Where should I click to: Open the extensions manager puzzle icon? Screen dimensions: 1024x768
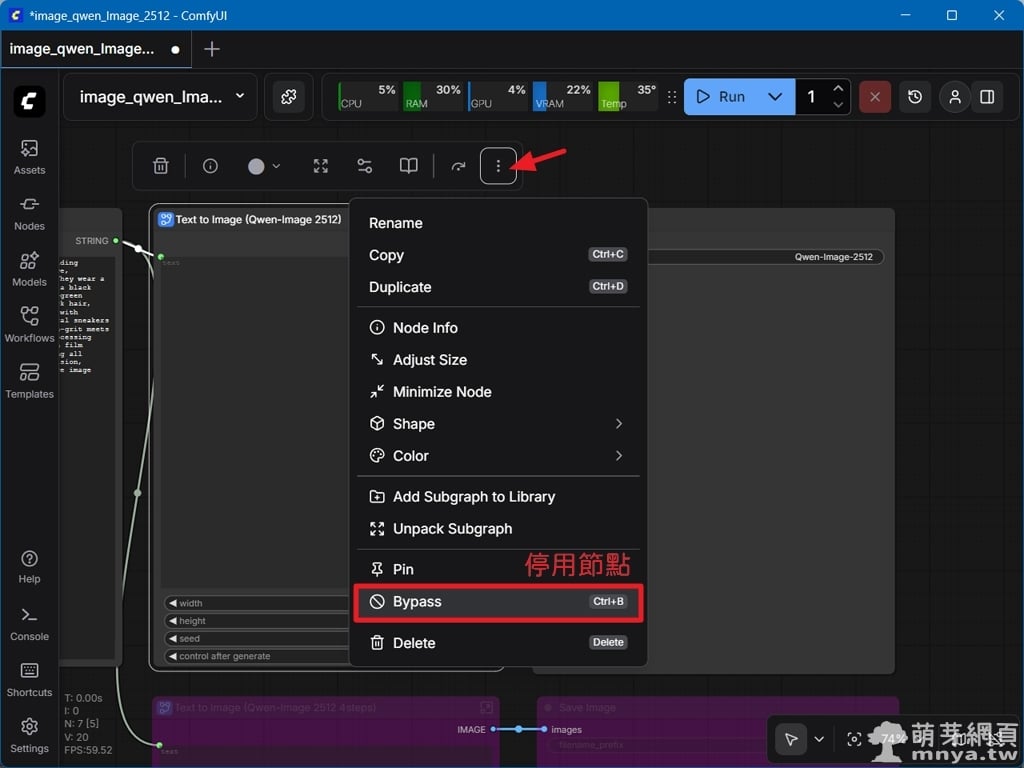coord(288,97)
